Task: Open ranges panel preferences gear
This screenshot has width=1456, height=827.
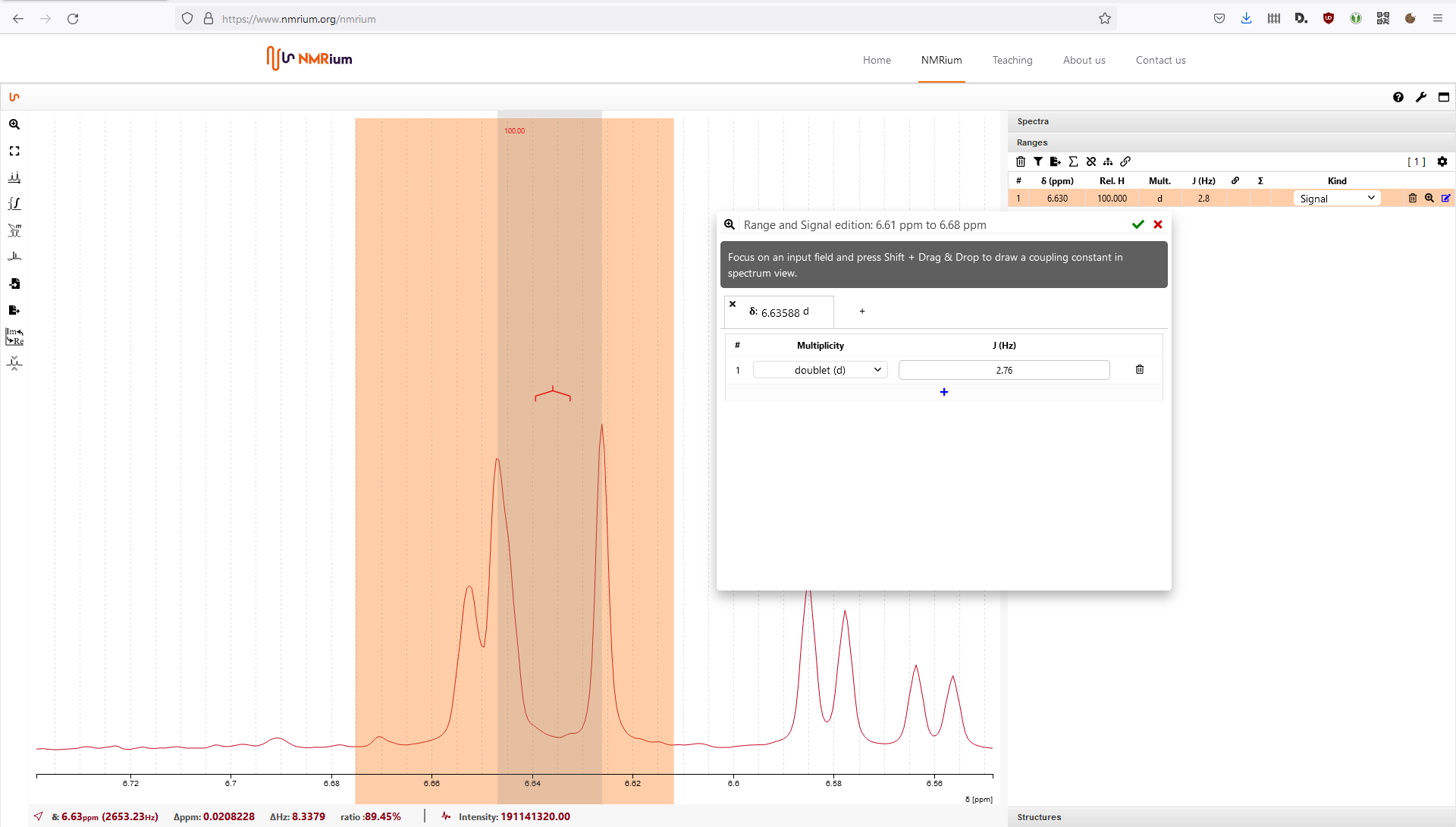Action: coord(1442,161)
